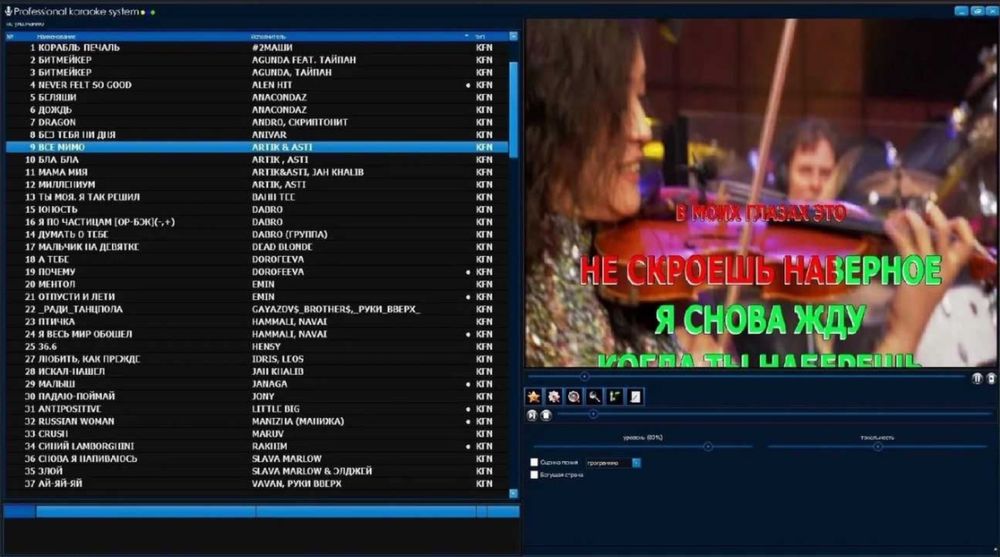Screen dimensions: 1000x557
Task: Click the star favorites icon
Action: coord(534,397)
